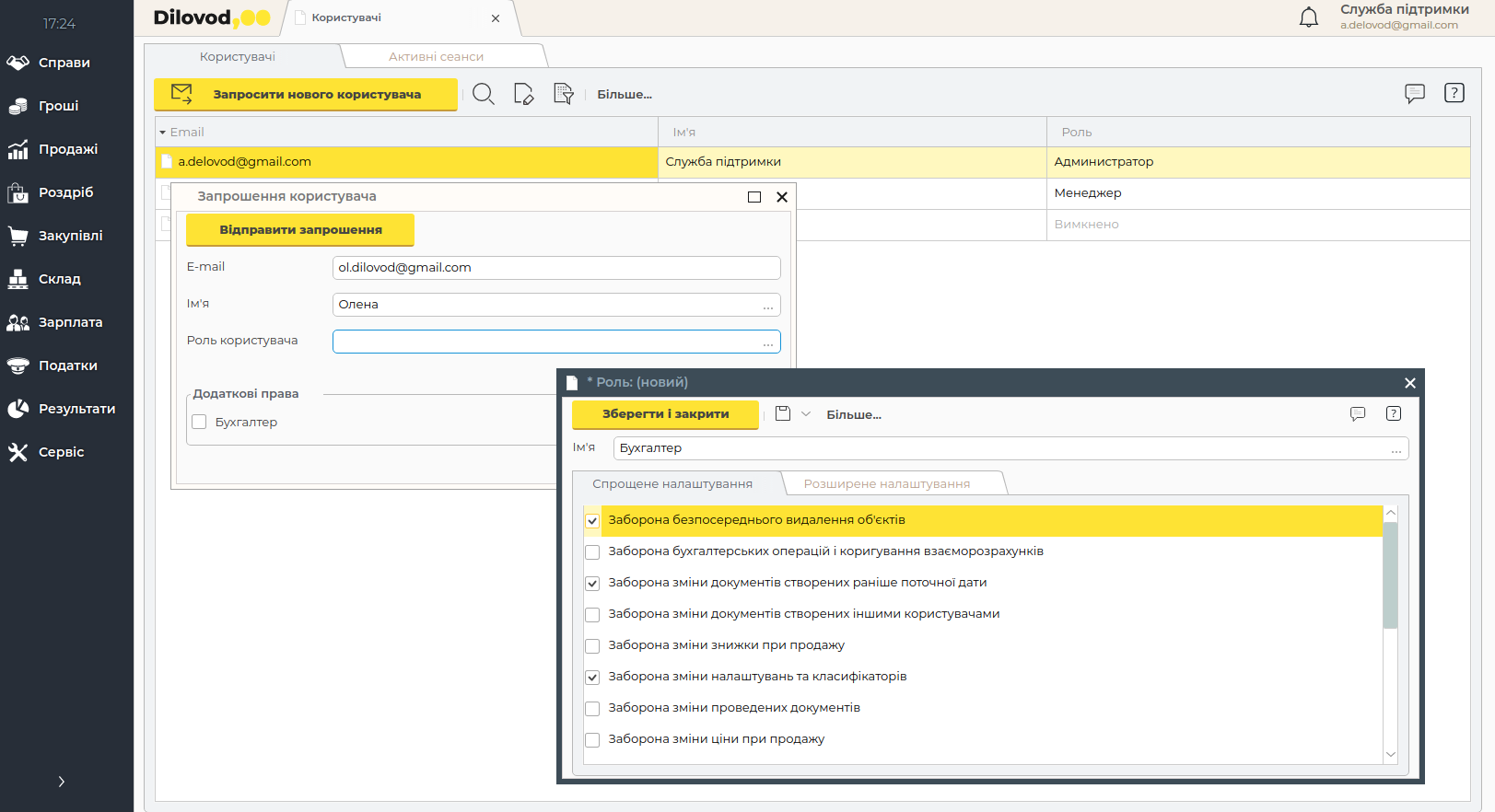Screen dimensions: 1495x812
Task: Click the search magnifier icon in toolbar
Action: coord(483,94)
